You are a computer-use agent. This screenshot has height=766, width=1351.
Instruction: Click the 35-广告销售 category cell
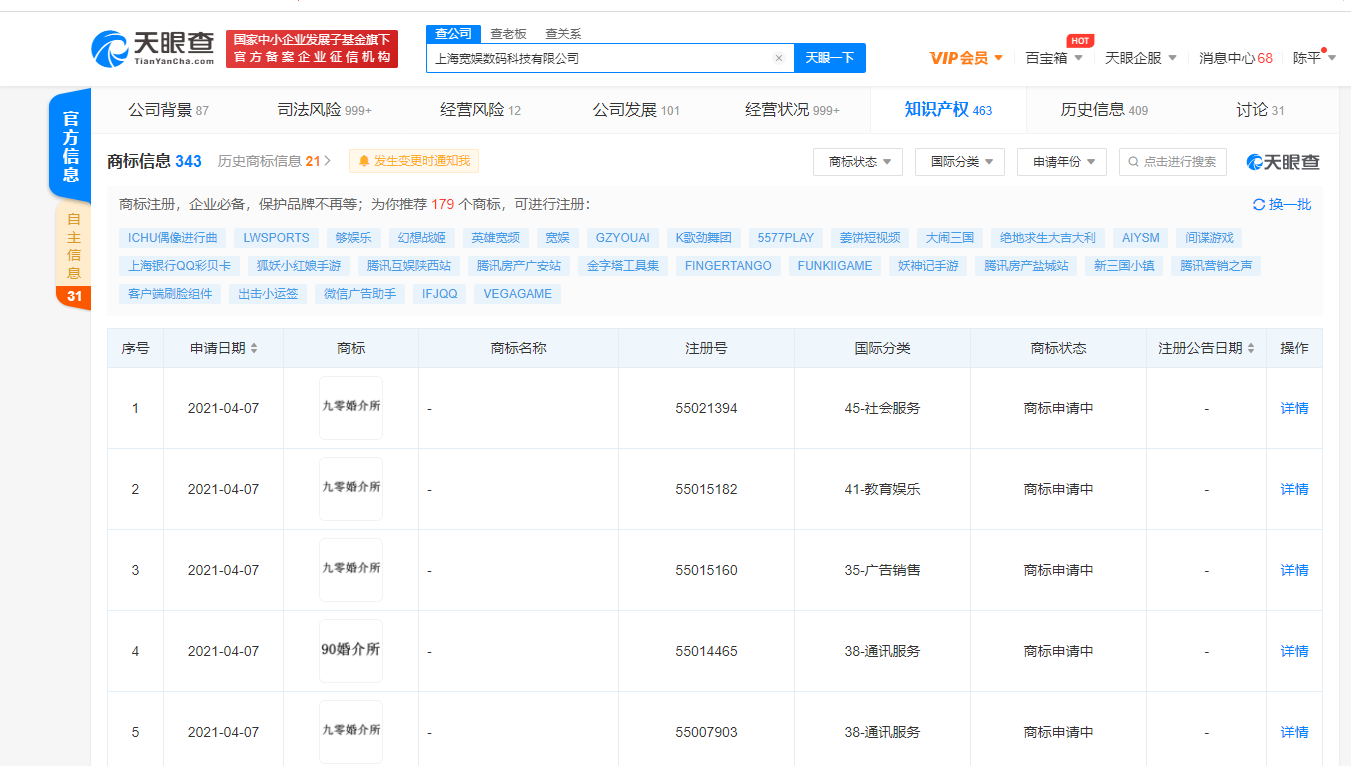pyautogui.click(x=882, y=570)
